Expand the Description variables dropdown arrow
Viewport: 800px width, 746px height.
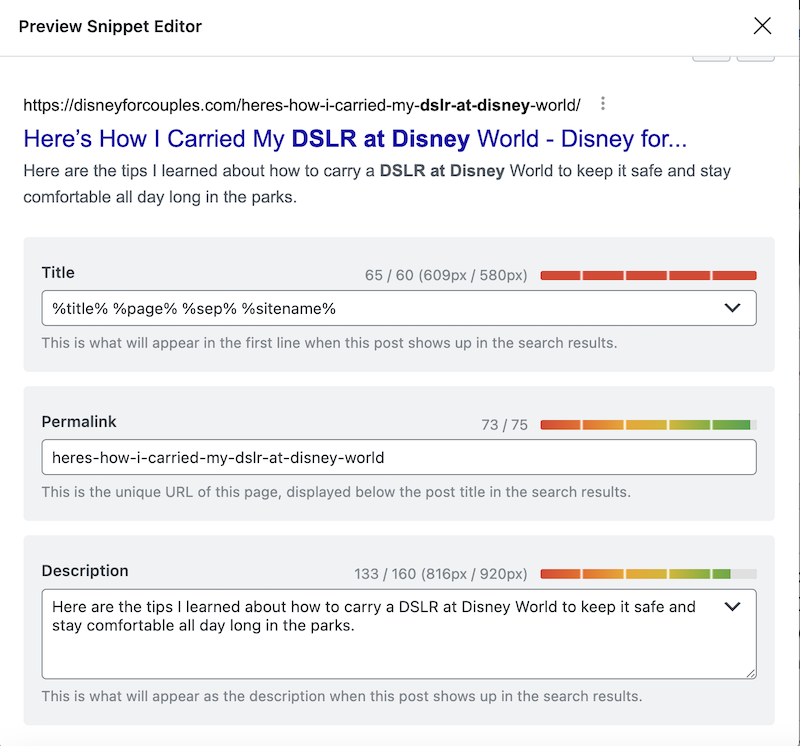732,606
